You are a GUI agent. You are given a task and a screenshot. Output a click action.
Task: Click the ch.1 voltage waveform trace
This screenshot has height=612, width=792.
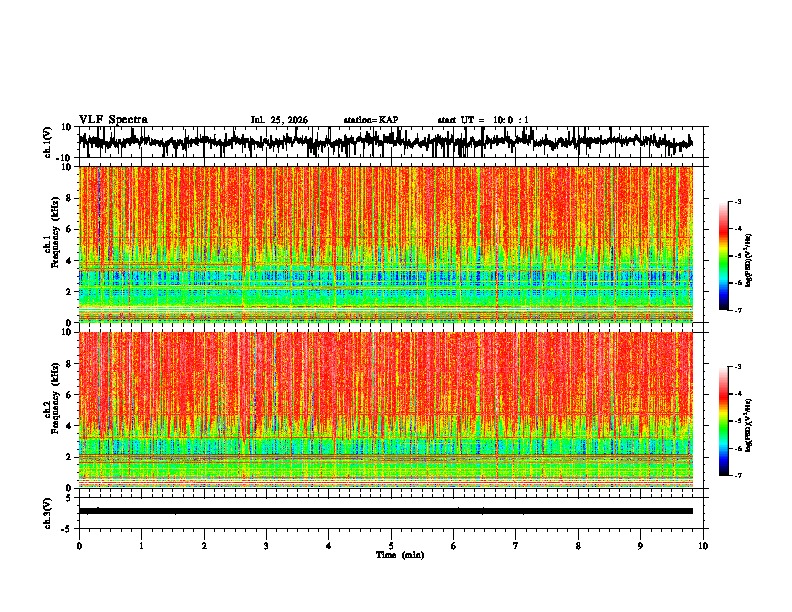point(385,142)
